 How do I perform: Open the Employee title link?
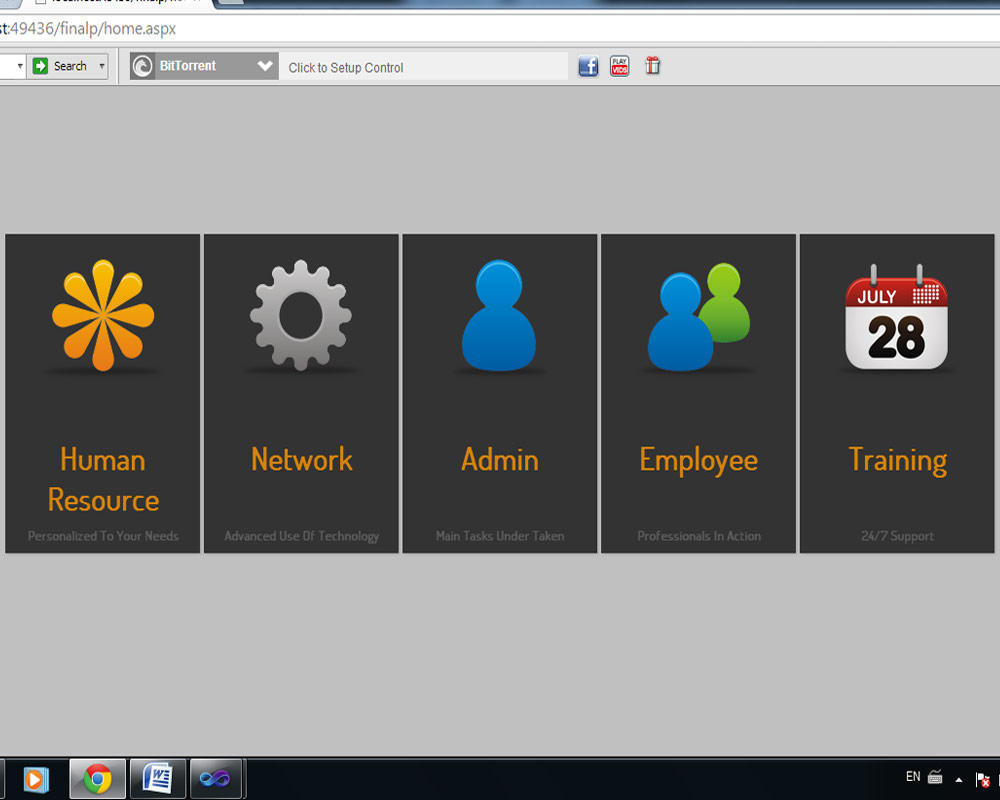[x=698, y=459]
